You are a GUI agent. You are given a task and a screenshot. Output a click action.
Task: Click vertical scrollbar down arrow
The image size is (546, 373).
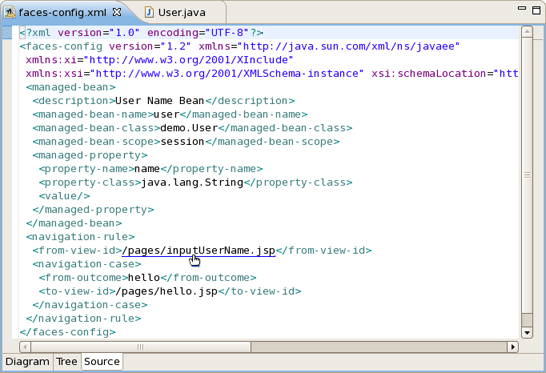click(527, 333)
